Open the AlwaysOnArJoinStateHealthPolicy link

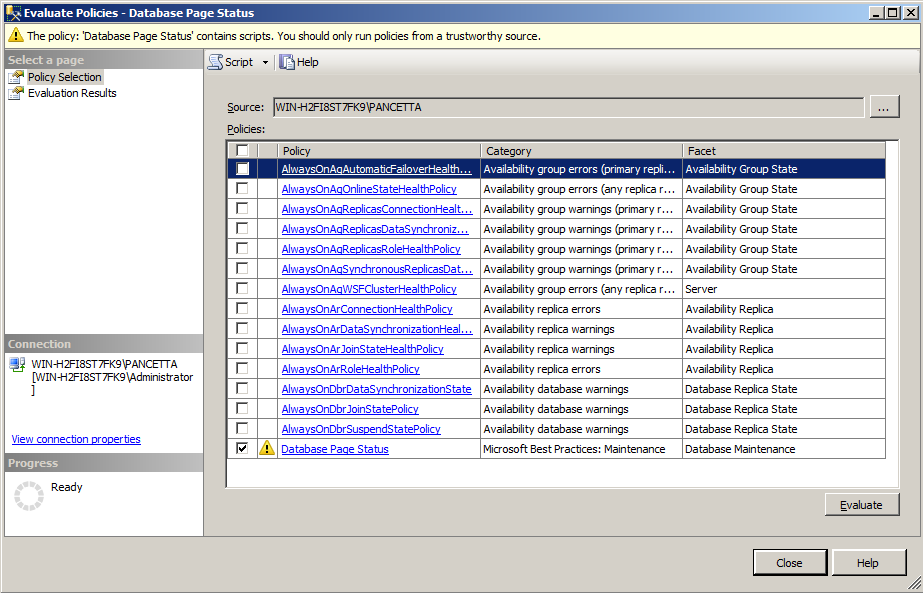(363, 349)
